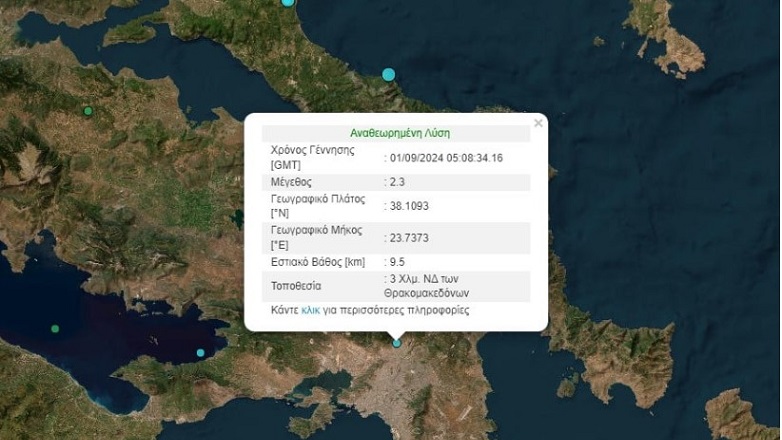The image size is (782, 440).
Task: Click the 'Γεωγραφικό Μήκος [°E]' label
Action: tap(317, 238)
